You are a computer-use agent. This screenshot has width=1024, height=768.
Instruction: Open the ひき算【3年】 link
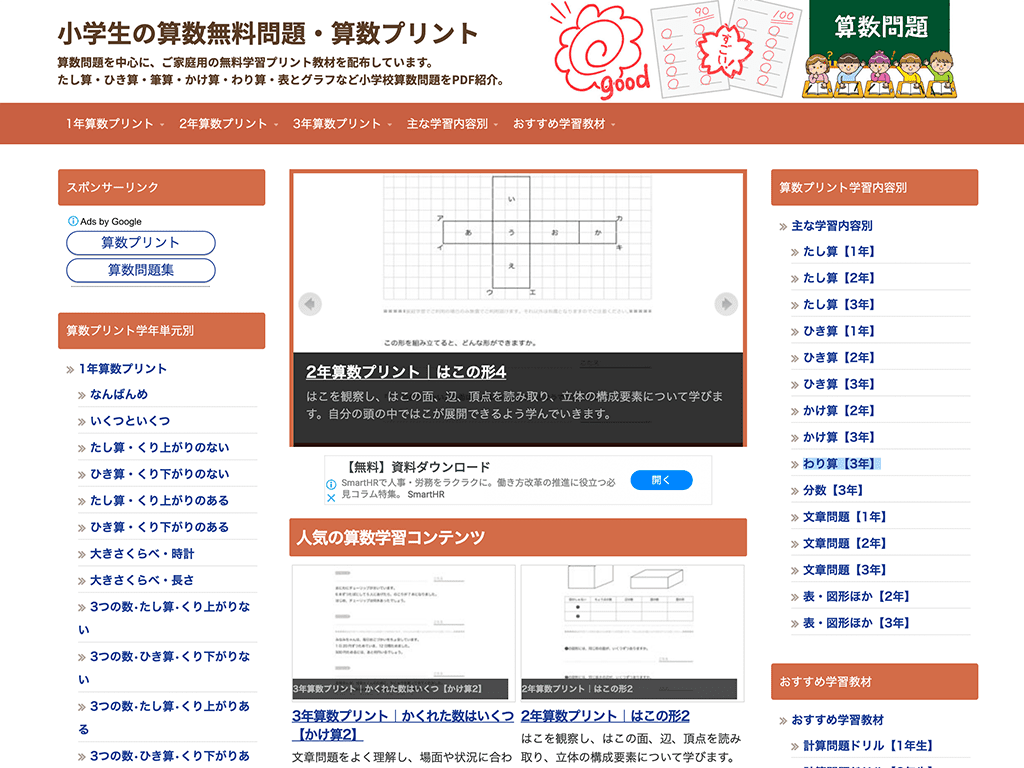pos(839,385)
